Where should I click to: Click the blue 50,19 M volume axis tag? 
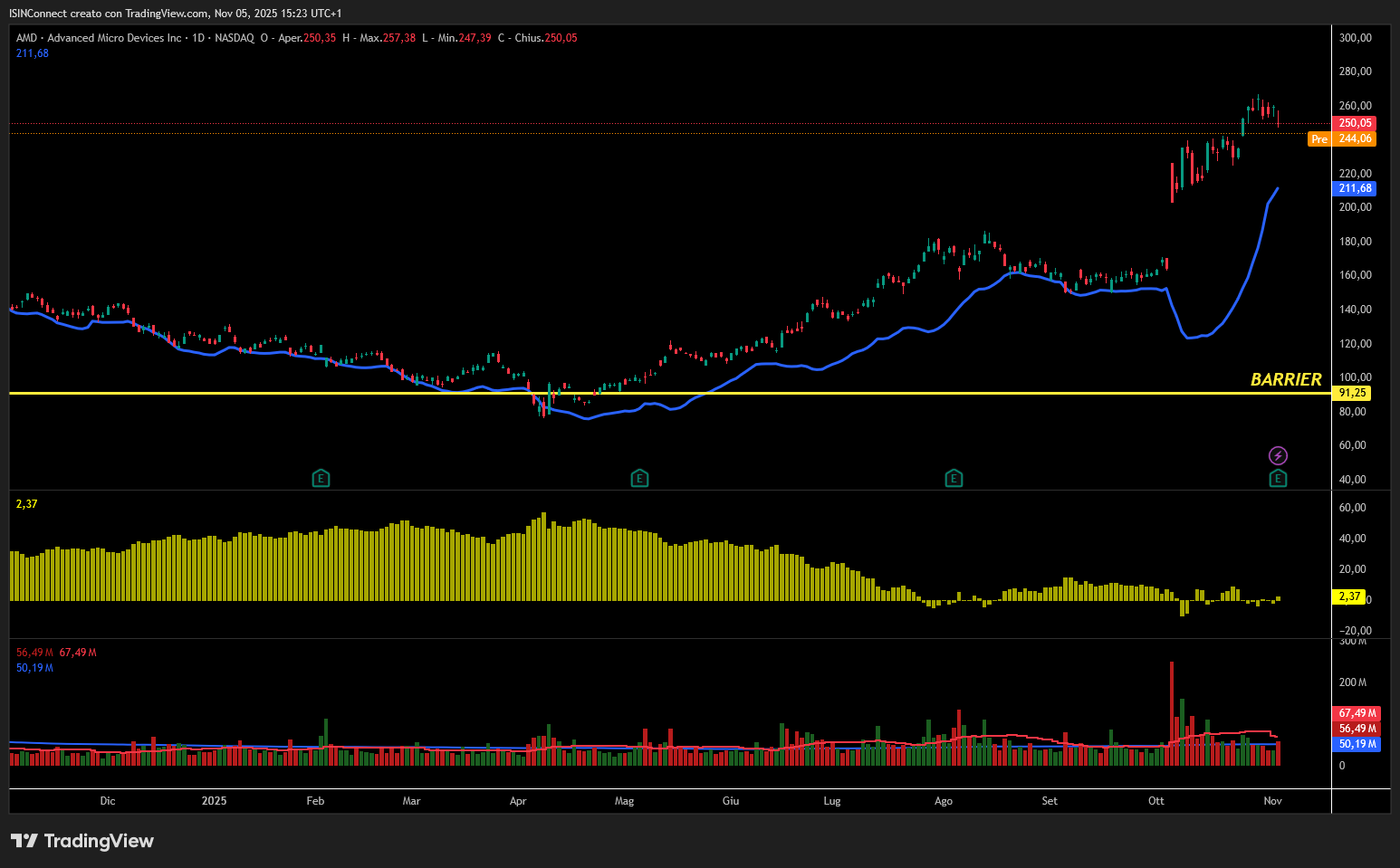click(x=1357, y=744)
